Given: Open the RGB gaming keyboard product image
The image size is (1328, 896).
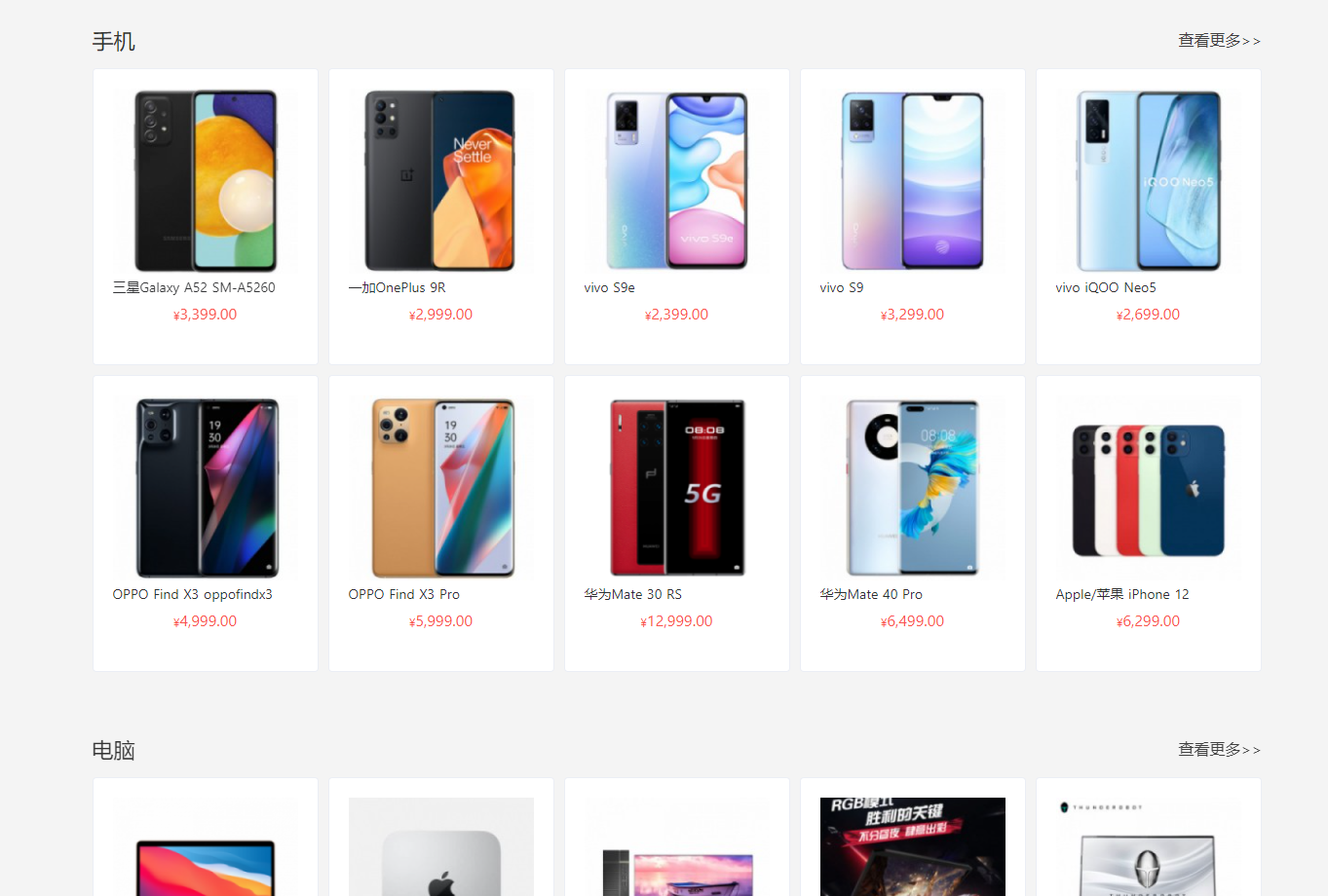Looking at the screenshot, I should 913,846.
